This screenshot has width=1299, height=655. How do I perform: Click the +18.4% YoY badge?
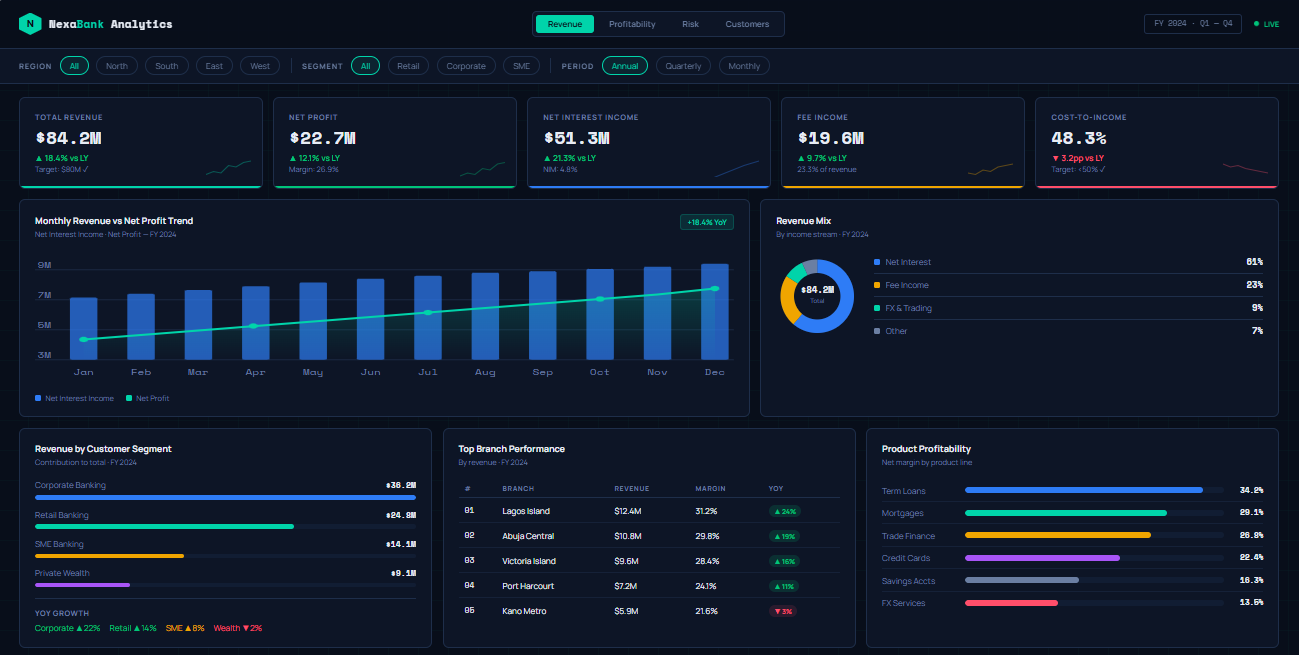click(x=707, y=222)
